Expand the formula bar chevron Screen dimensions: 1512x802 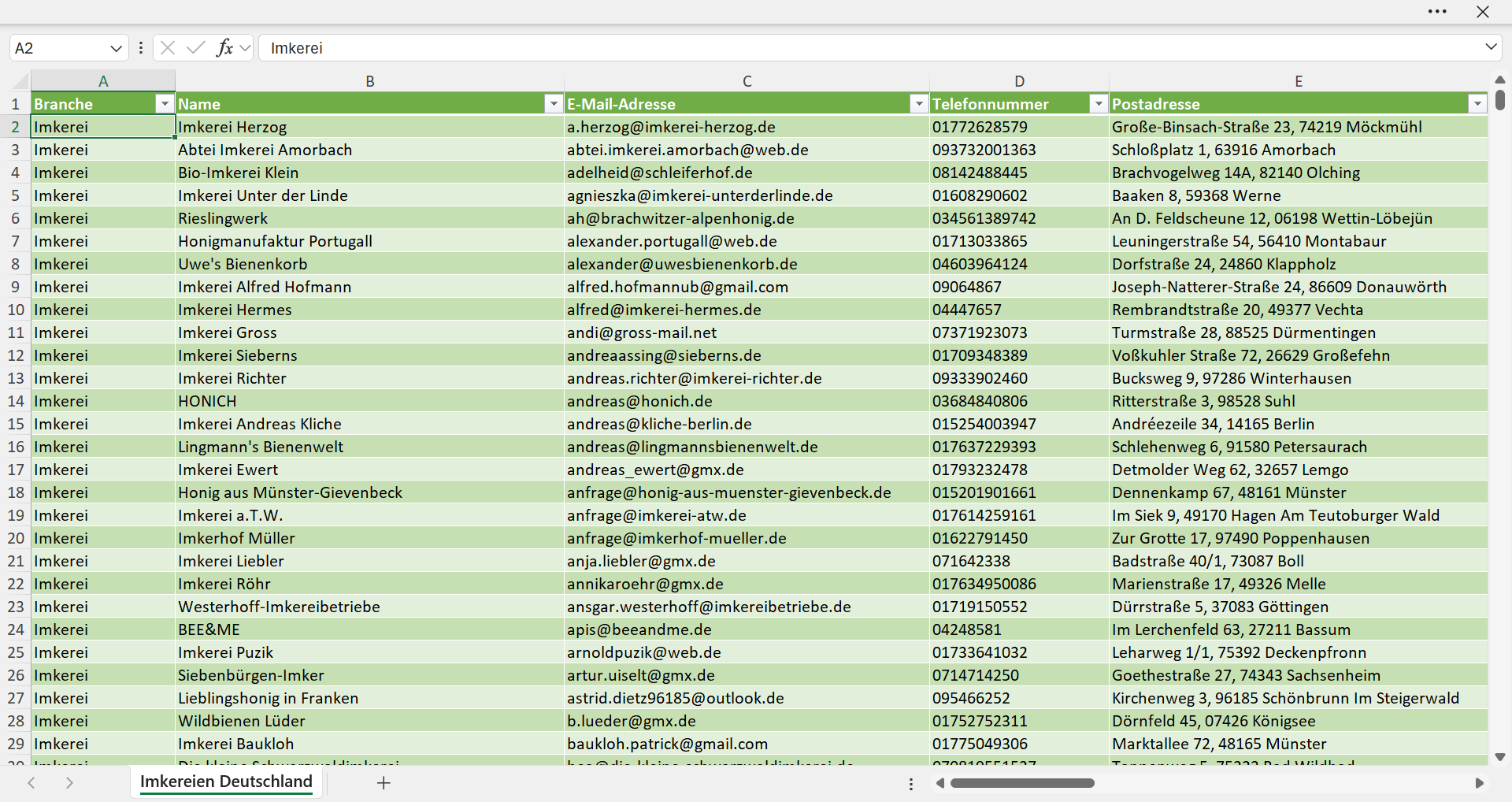pos(1491,47)
